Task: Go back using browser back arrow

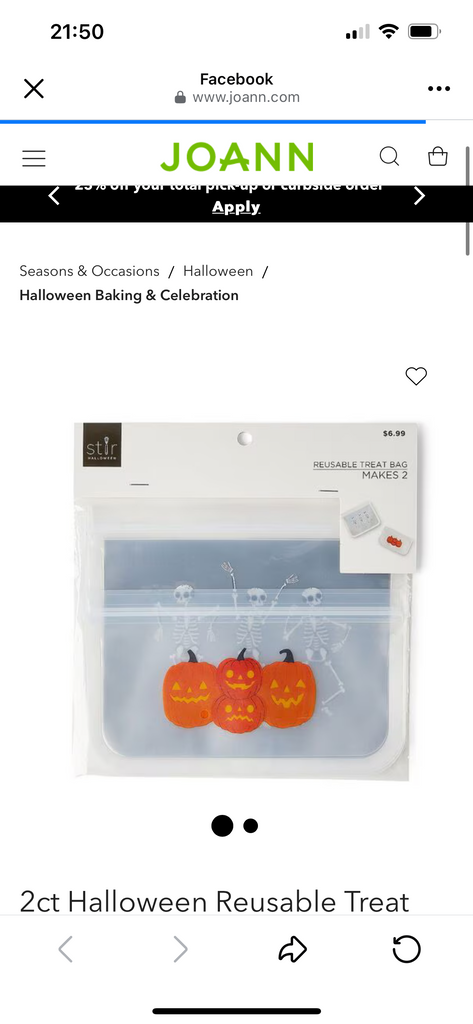Action: pyautogui.click(x=65, y=950)
